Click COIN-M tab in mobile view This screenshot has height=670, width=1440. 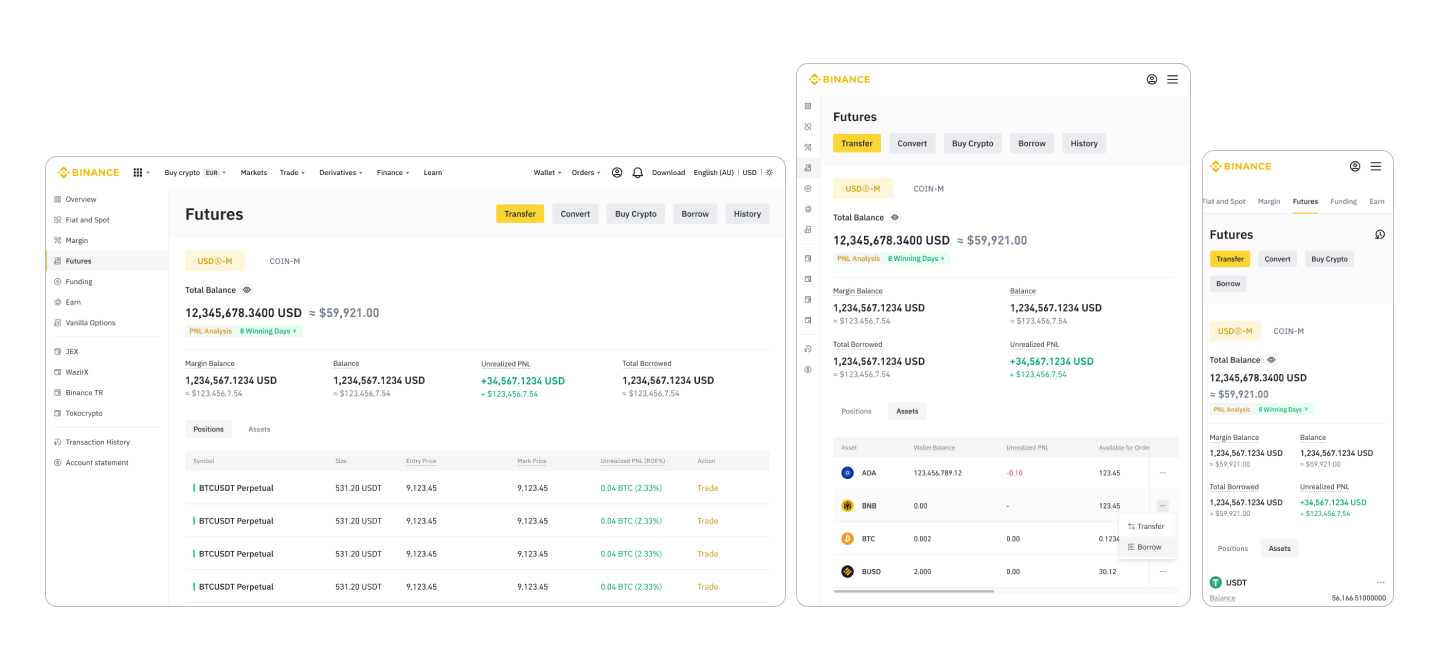1288,331
